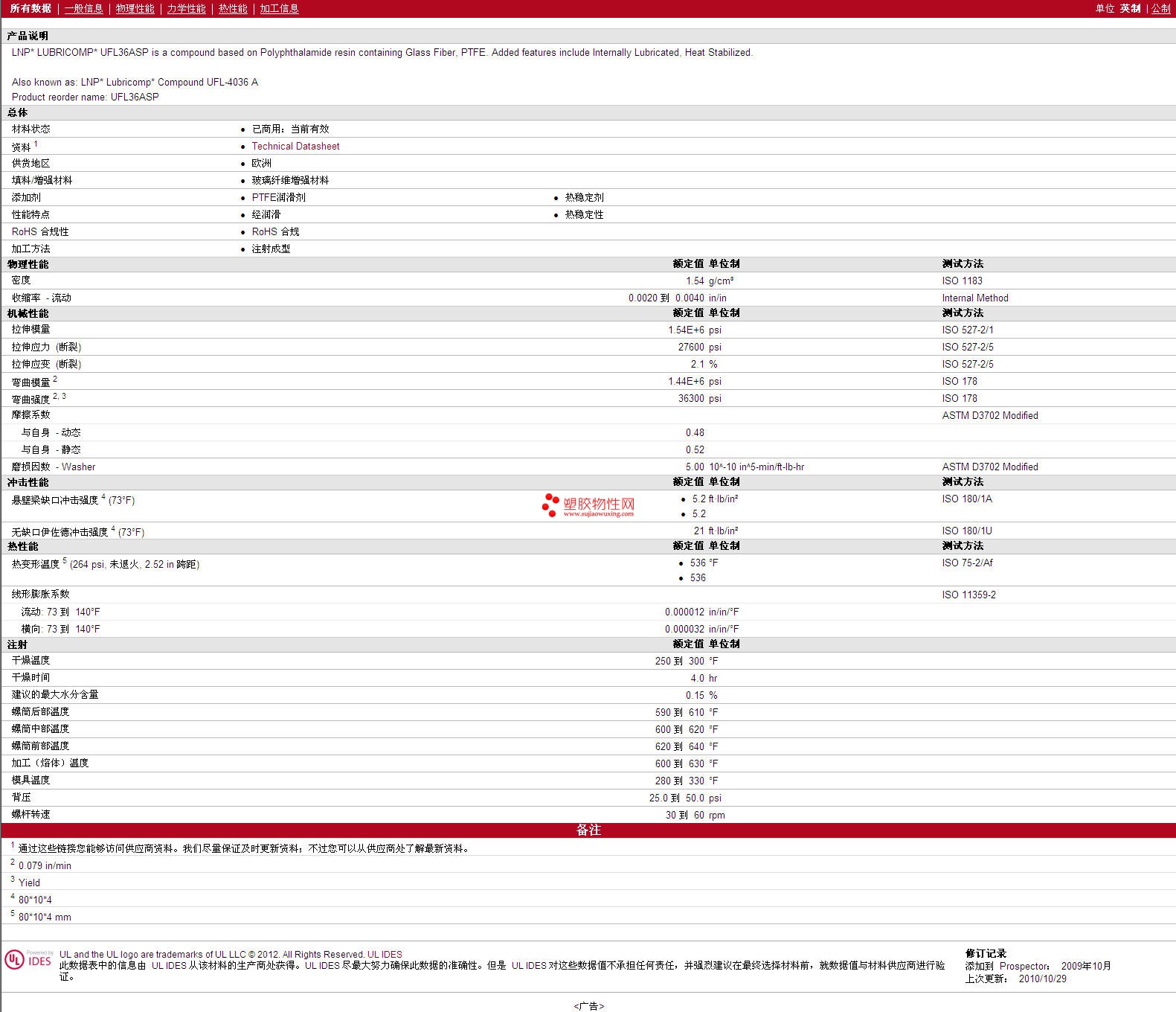Click 注射成型 processing method entry
This screenshot has width=1176, height=1012.
tap(271, 249)
